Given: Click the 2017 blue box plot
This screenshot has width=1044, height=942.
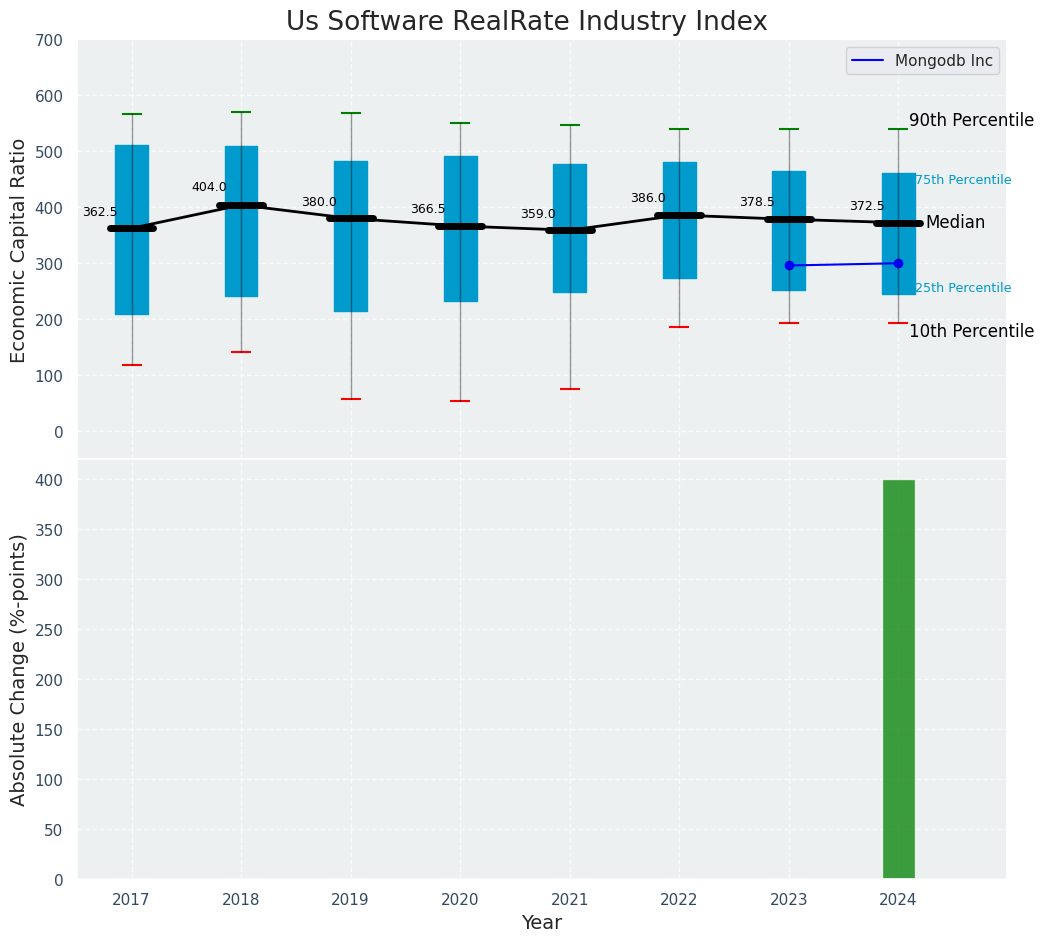Looking at the screenshot, I should click(x=132, y=230).
